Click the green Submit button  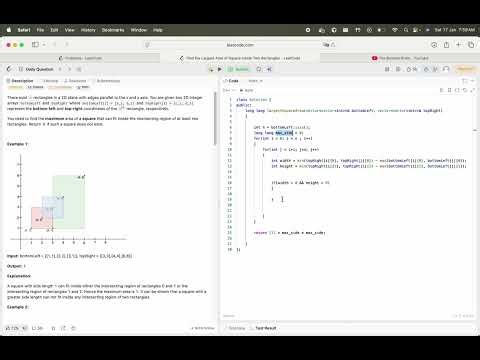click(239, 69)
